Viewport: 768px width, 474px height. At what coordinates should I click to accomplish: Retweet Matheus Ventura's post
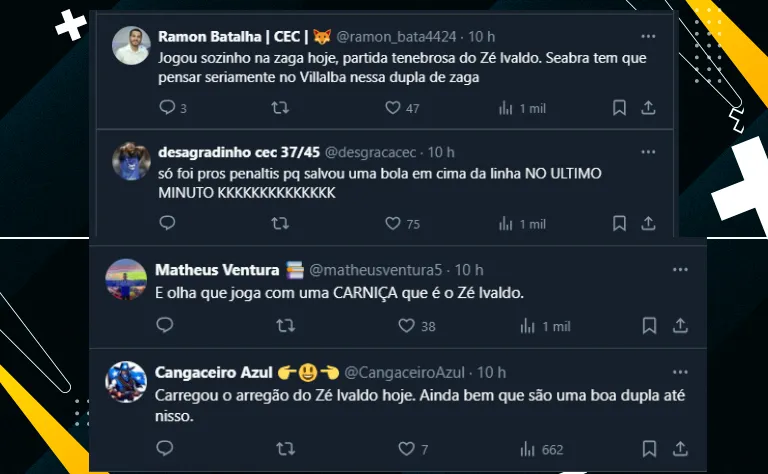point(285,326)
